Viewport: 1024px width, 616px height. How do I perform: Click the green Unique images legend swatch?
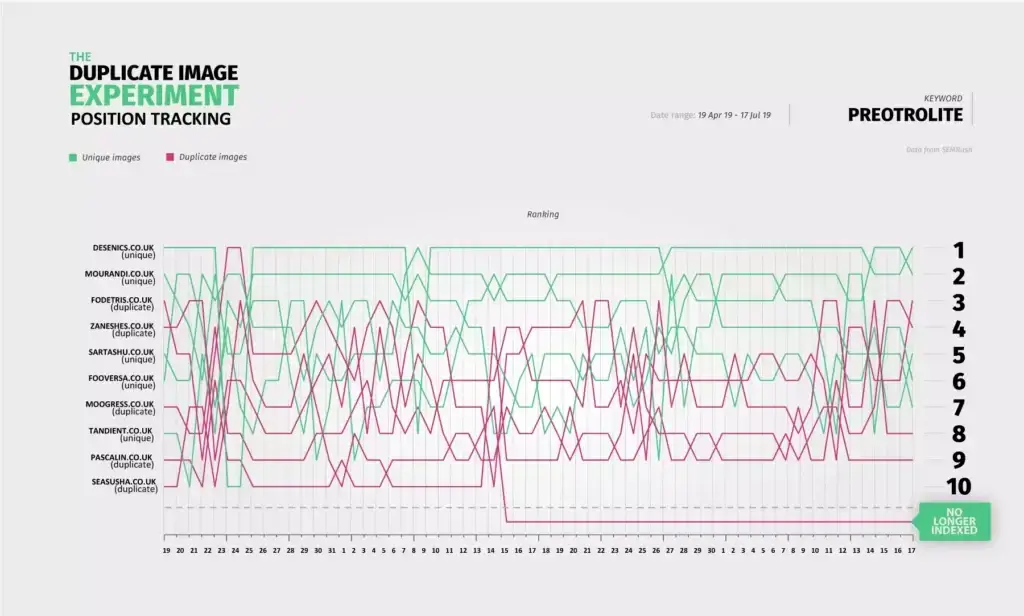(x=73, y=157)
